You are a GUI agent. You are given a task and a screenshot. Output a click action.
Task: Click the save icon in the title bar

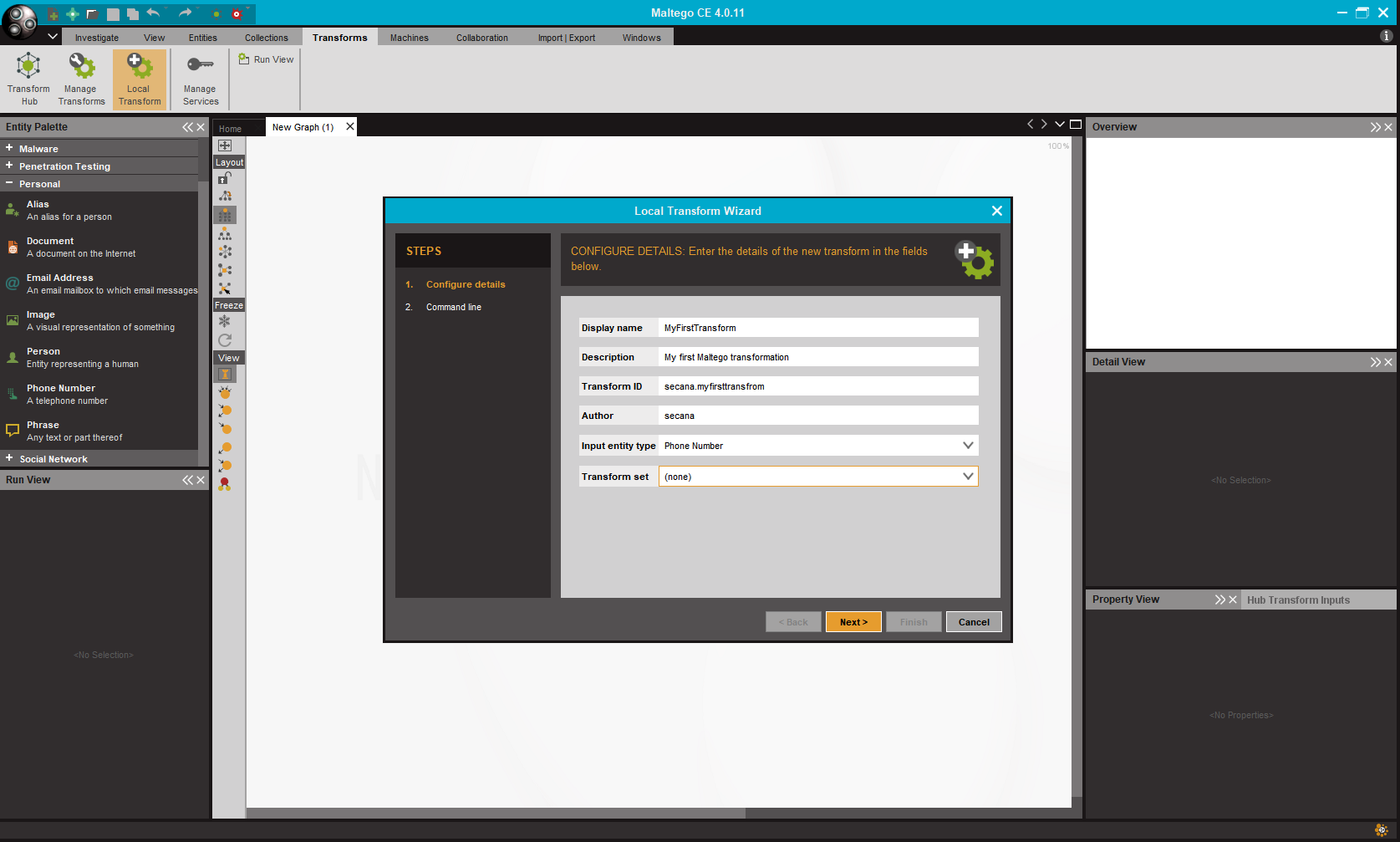(113, 14)
